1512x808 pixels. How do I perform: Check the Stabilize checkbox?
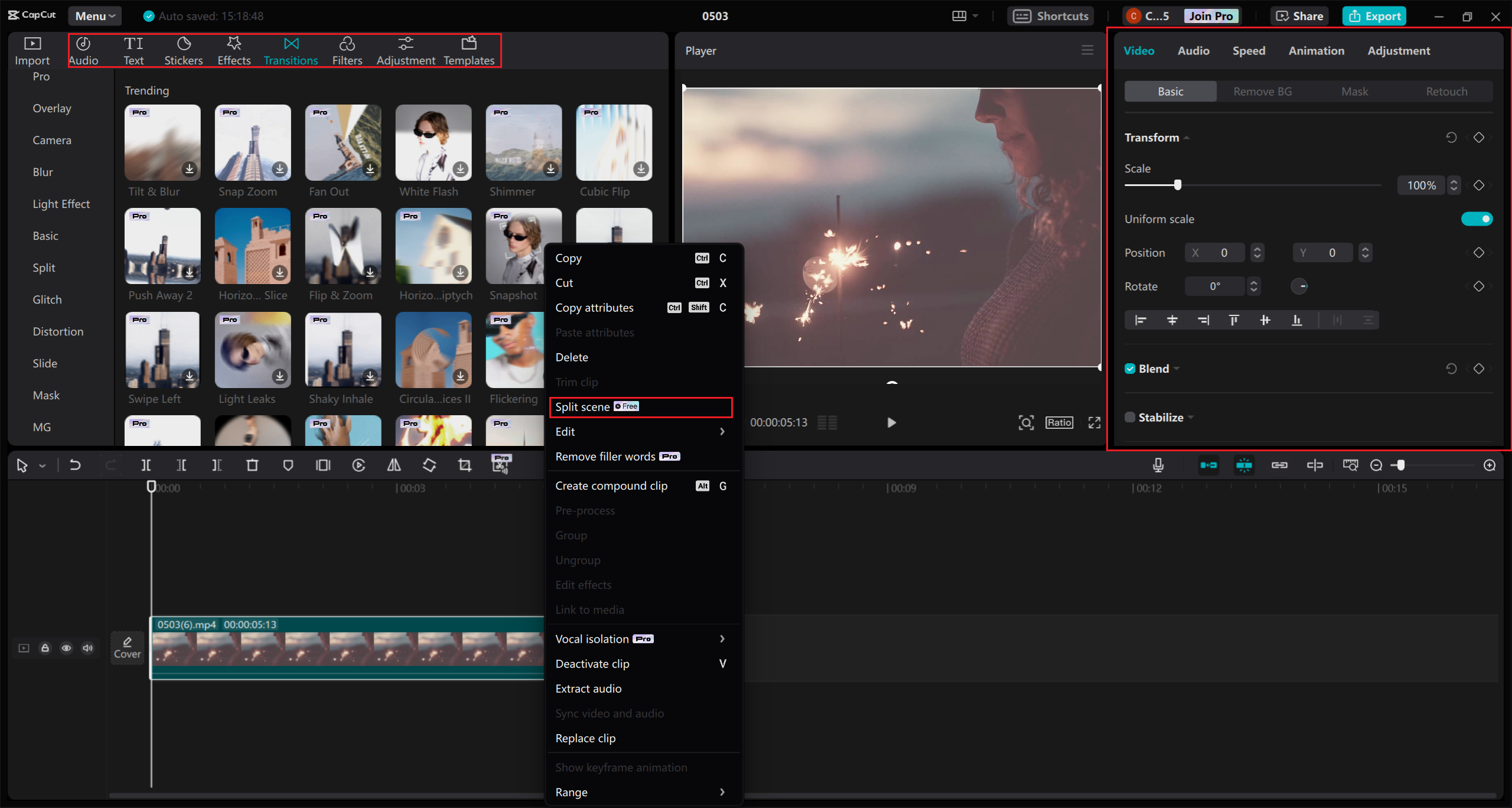(x=1129, y=417)
